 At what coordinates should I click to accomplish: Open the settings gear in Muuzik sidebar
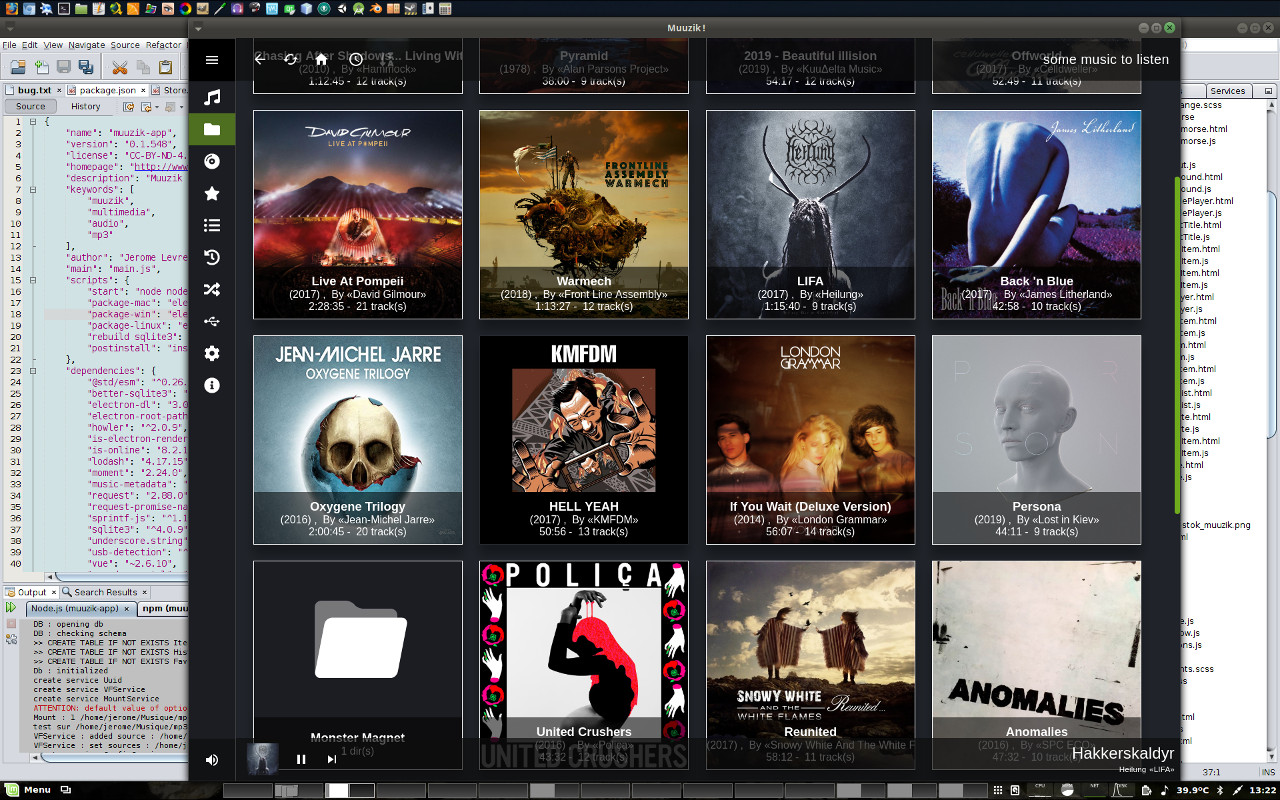(211, 353)
